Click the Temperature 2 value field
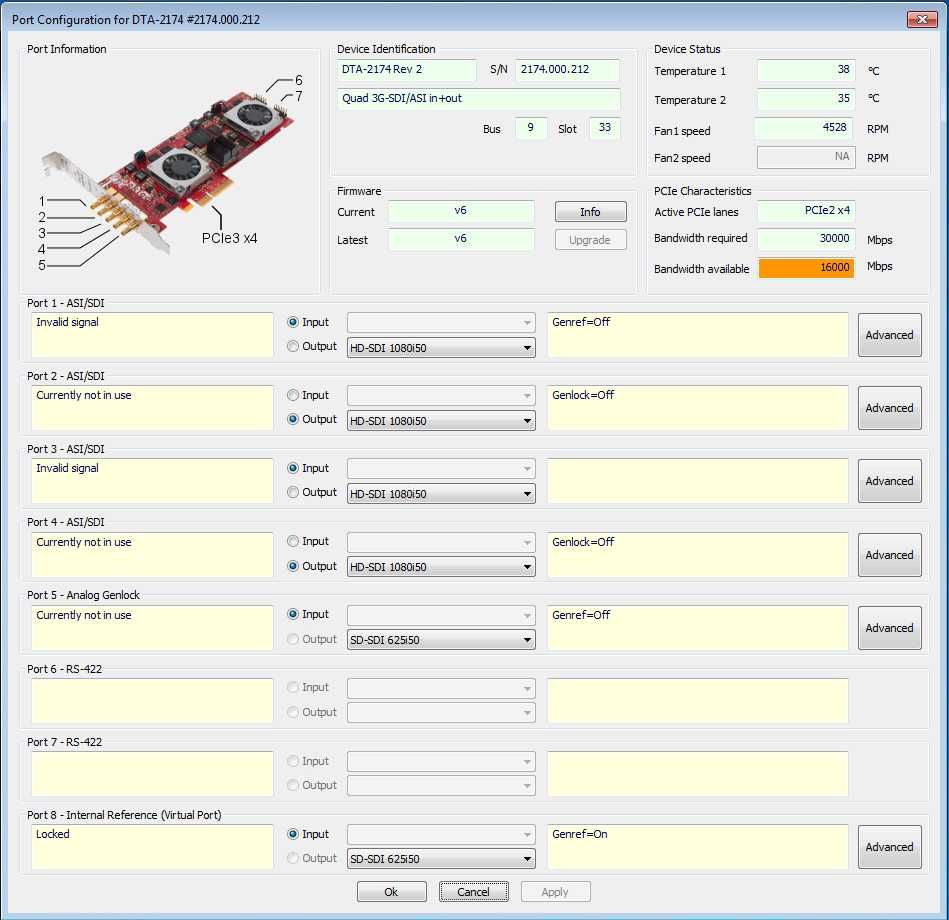This screenshot has height=920, width=949. tap(806, 99)
